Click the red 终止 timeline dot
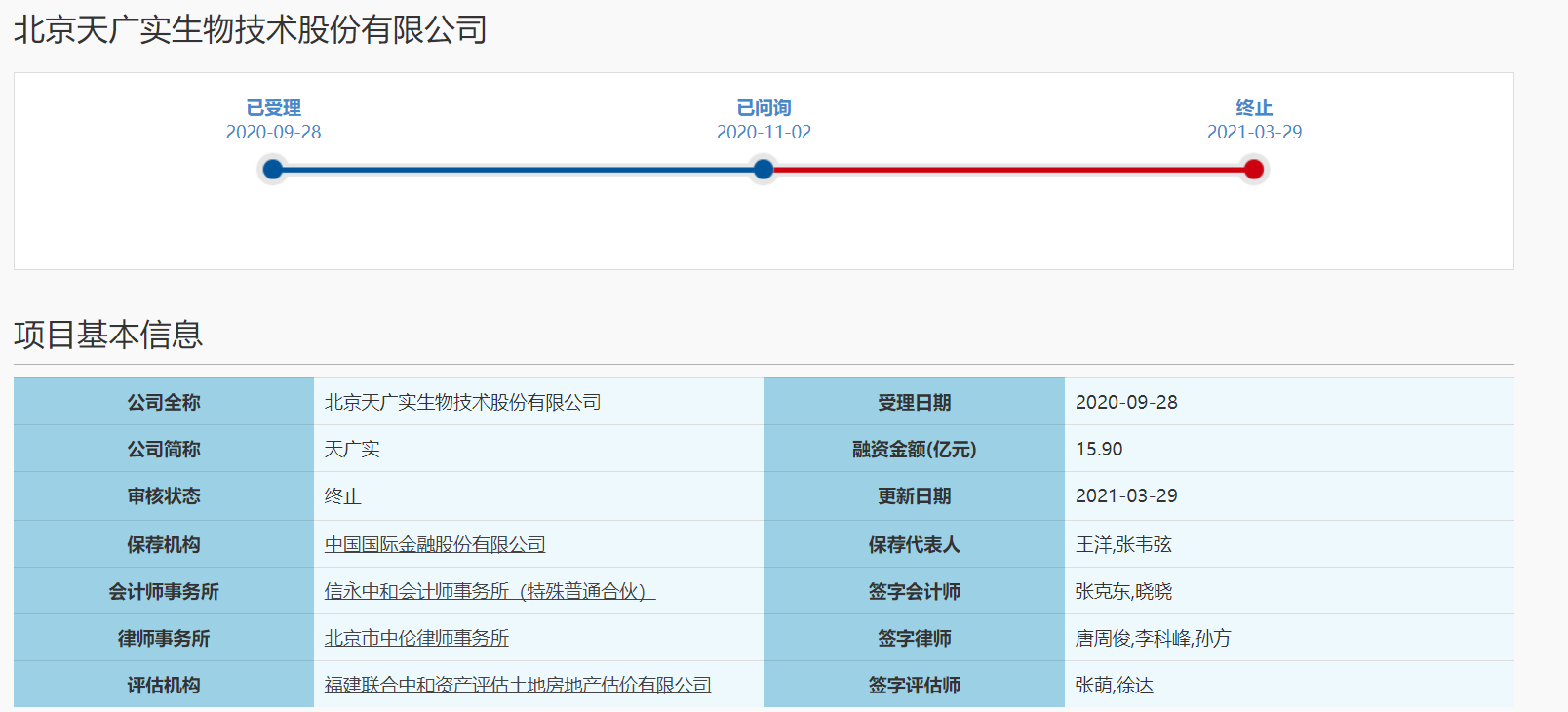The image size is (1568, 712). point(1254,170)
